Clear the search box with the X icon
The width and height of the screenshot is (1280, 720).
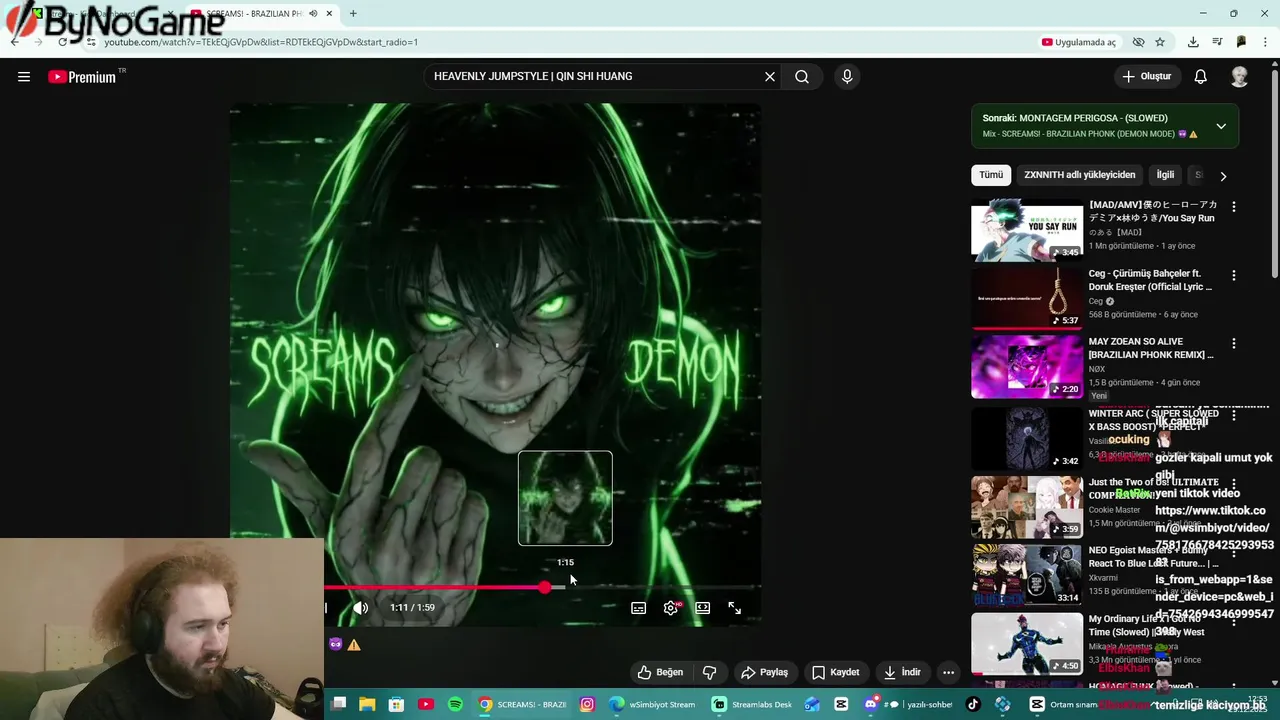pyautogui.click(x=770, y=76)
